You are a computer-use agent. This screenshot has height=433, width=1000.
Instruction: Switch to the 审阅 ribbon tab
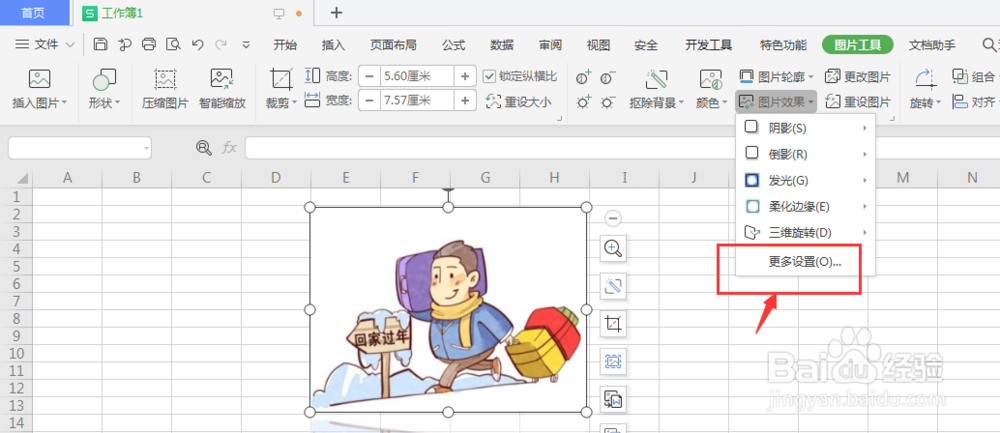(x=550, y=45)
